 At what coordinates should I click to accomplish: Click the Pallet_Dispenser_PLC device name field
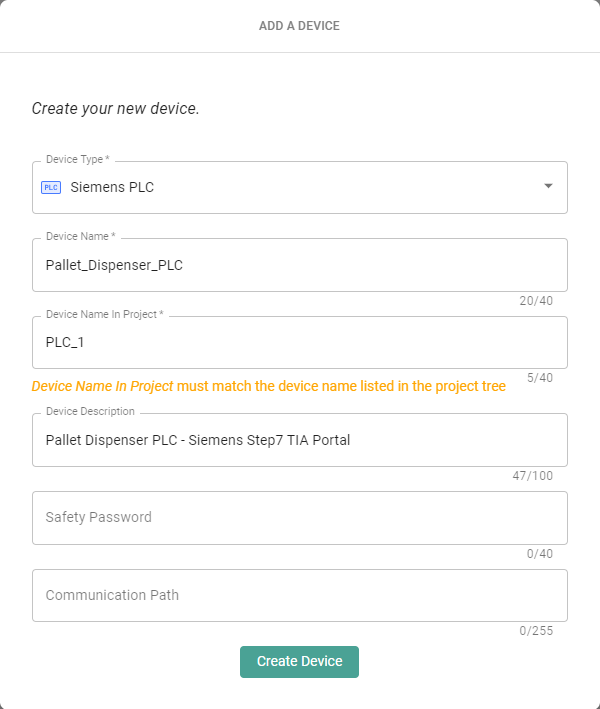pos(300,266)
